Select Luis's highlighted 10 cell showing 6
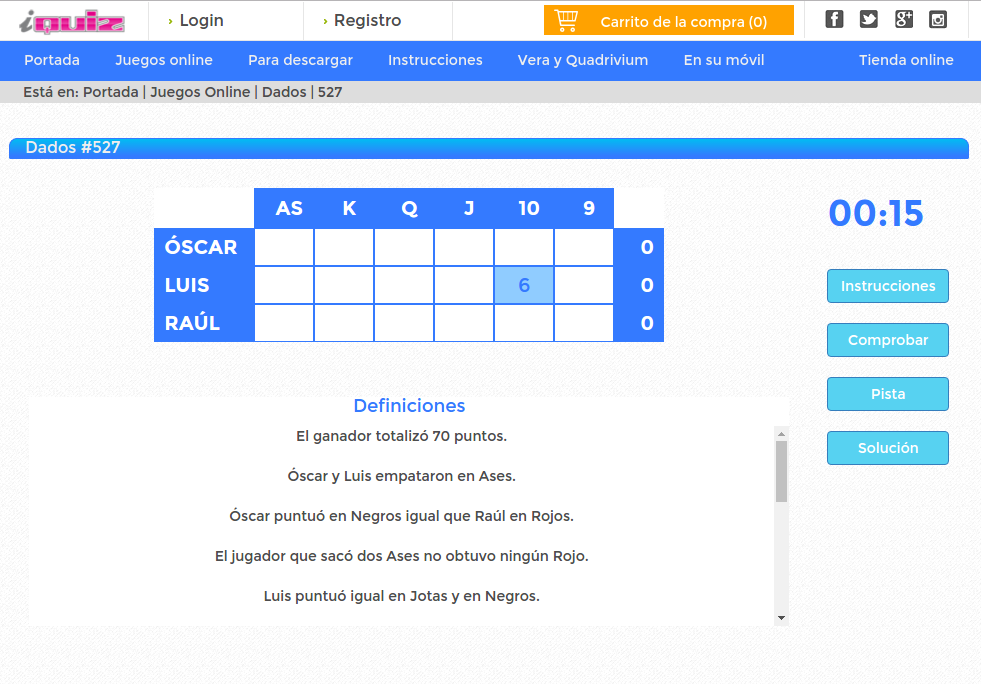 (x=524, y=285)
